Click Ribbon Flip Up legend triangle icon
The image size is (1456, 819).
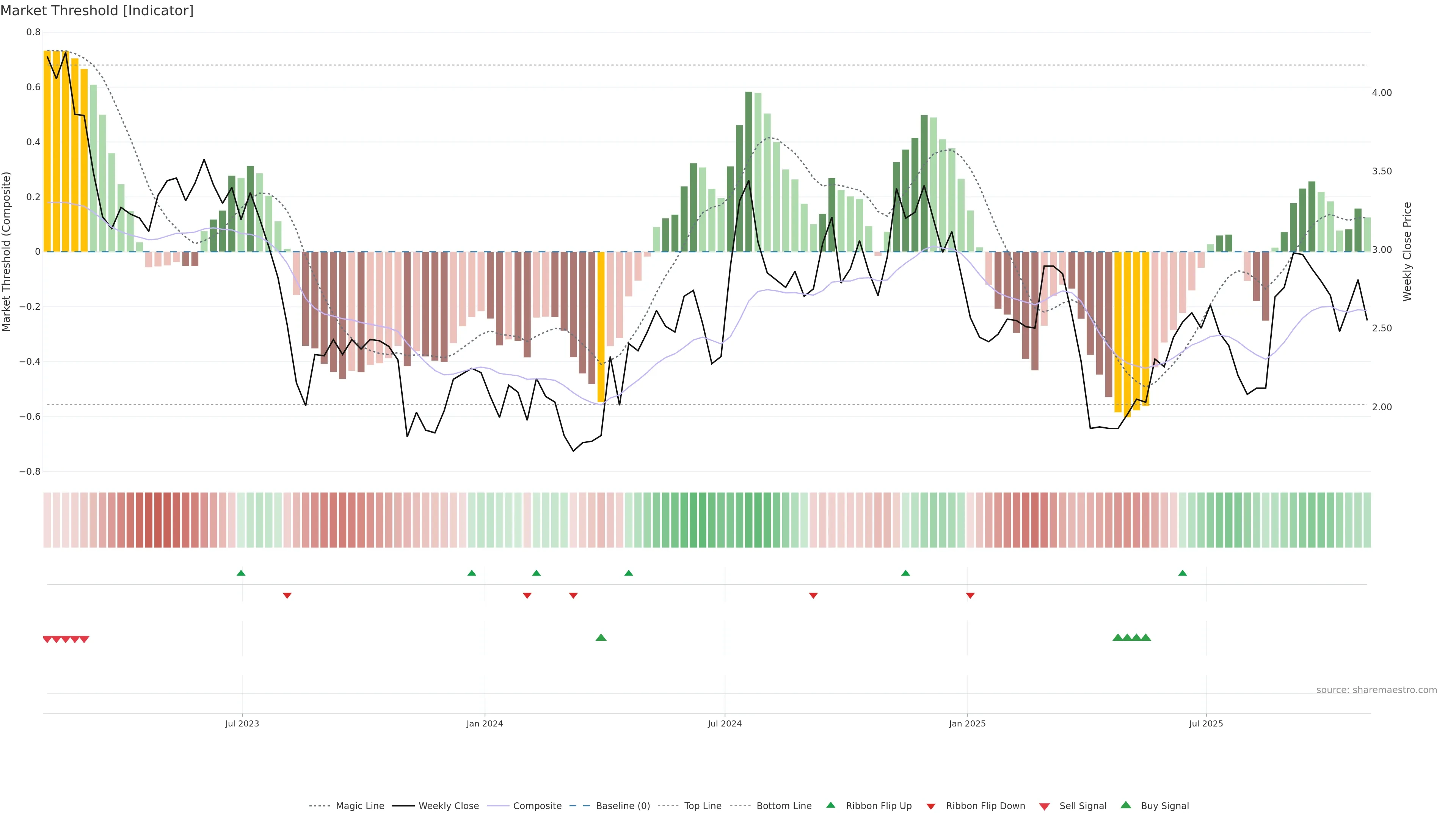[830, 805]
